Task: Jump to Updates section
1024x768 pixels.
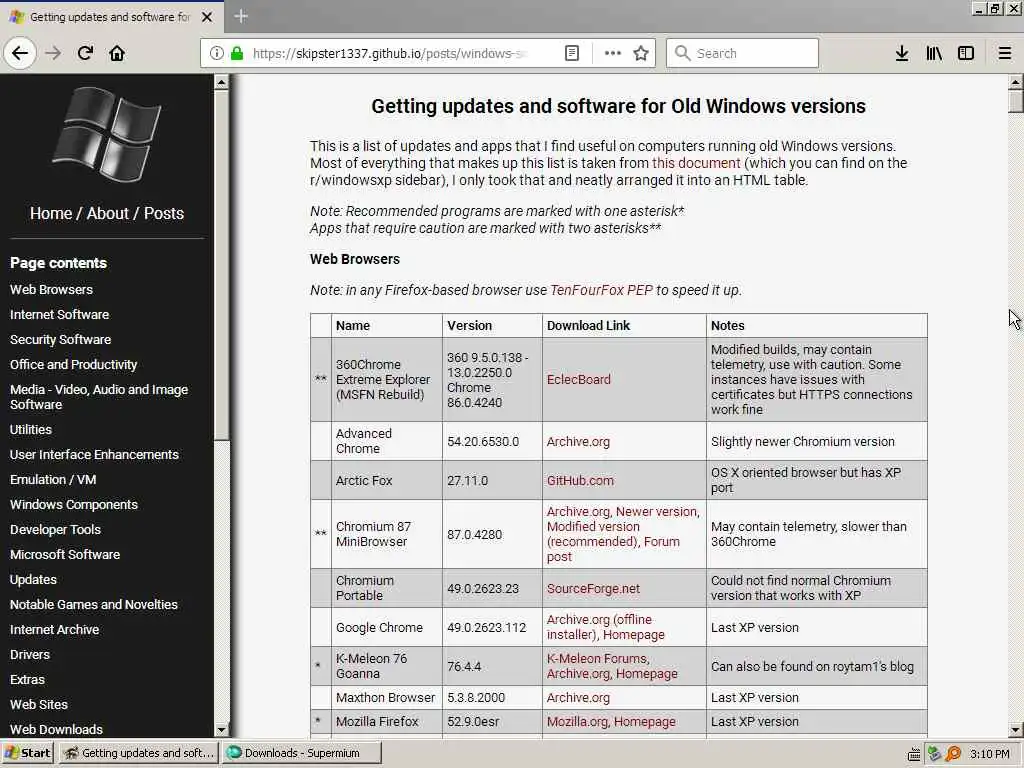Action: pos(33,580)
